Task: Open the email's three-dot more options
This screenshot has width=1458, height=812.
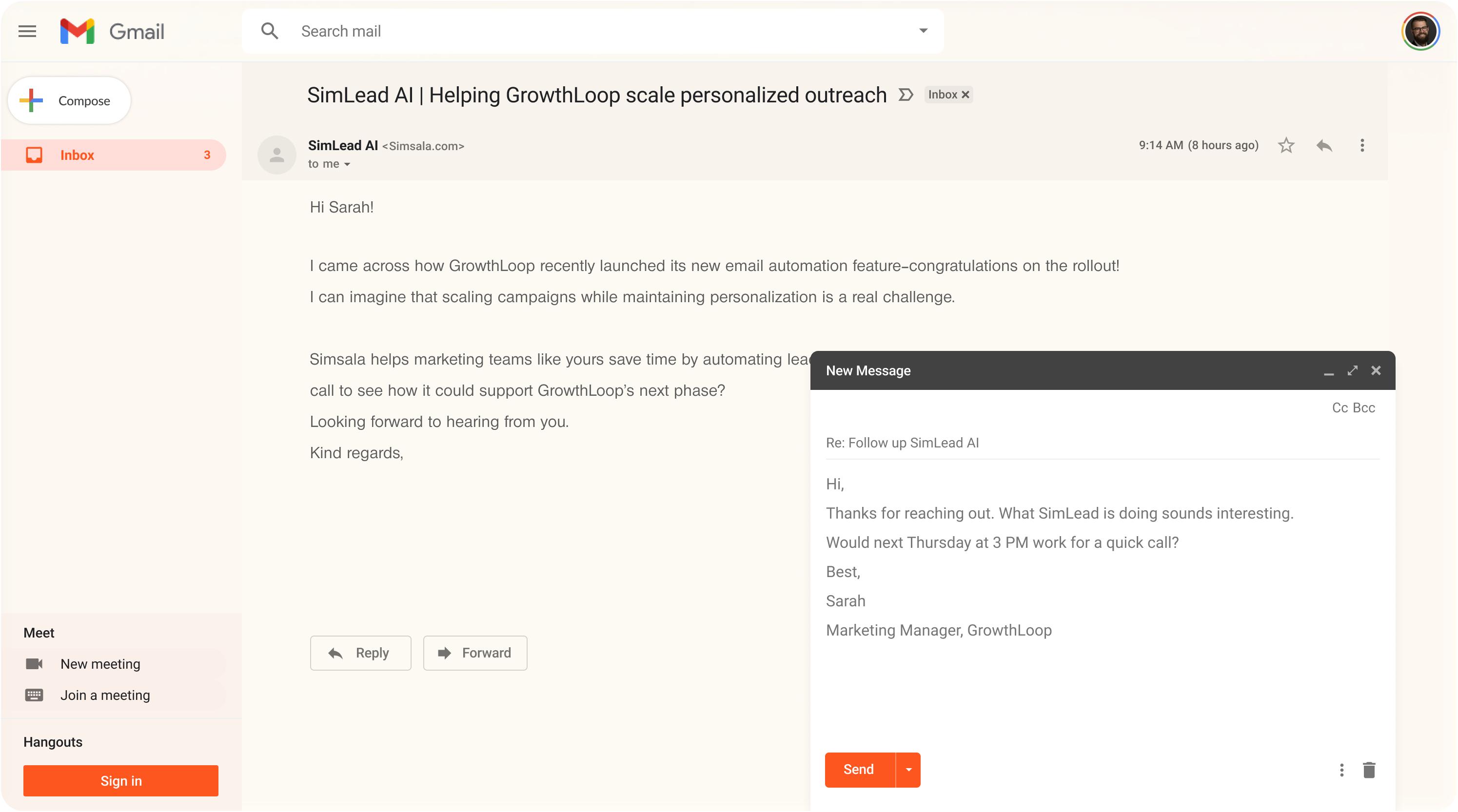Action: (1362, 145)
